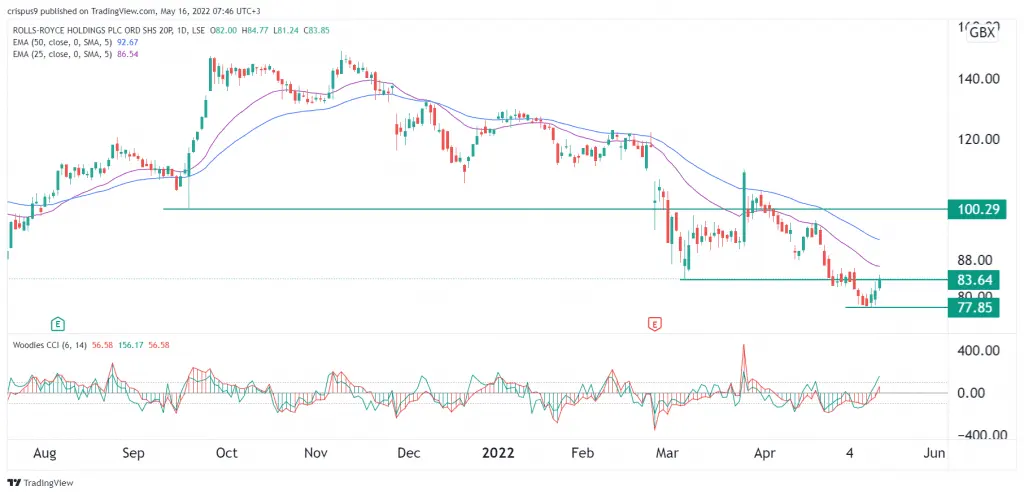Click the Dec label on time axis
Viewport: 1024px width, 495px height.
point(411,453)
